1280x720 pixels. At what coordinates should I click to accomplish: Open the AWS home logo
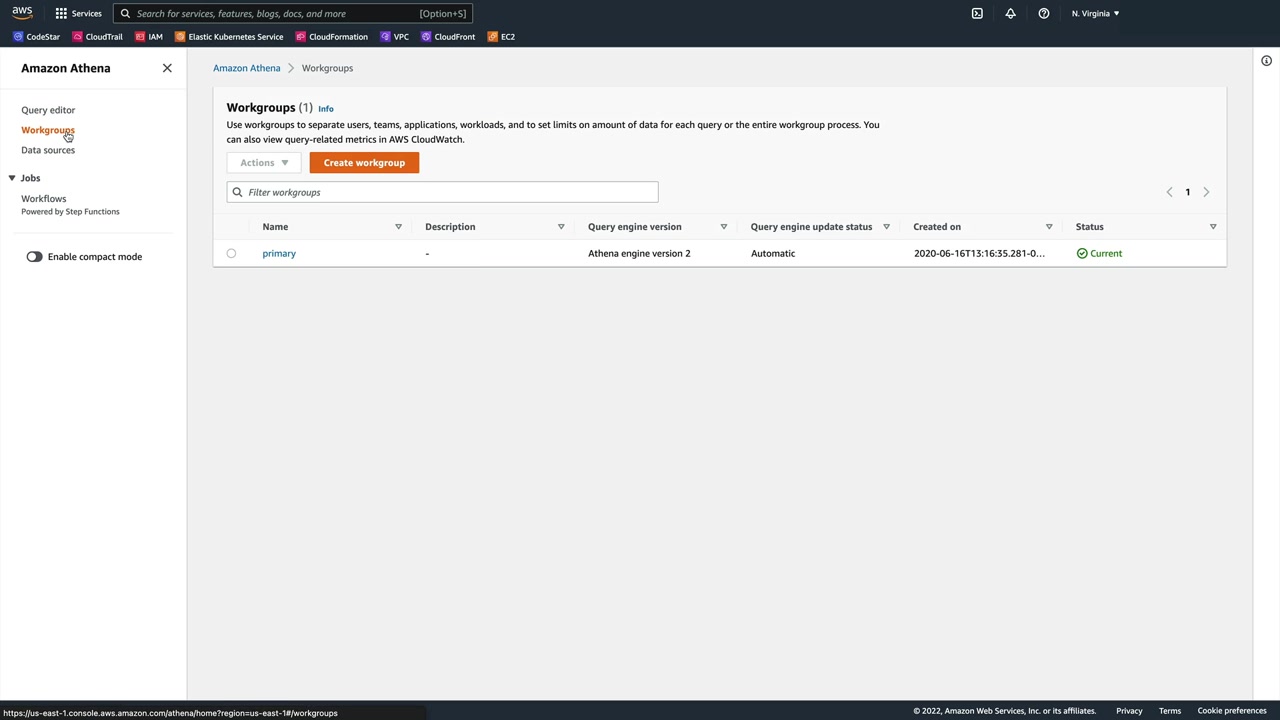[22, 13]
